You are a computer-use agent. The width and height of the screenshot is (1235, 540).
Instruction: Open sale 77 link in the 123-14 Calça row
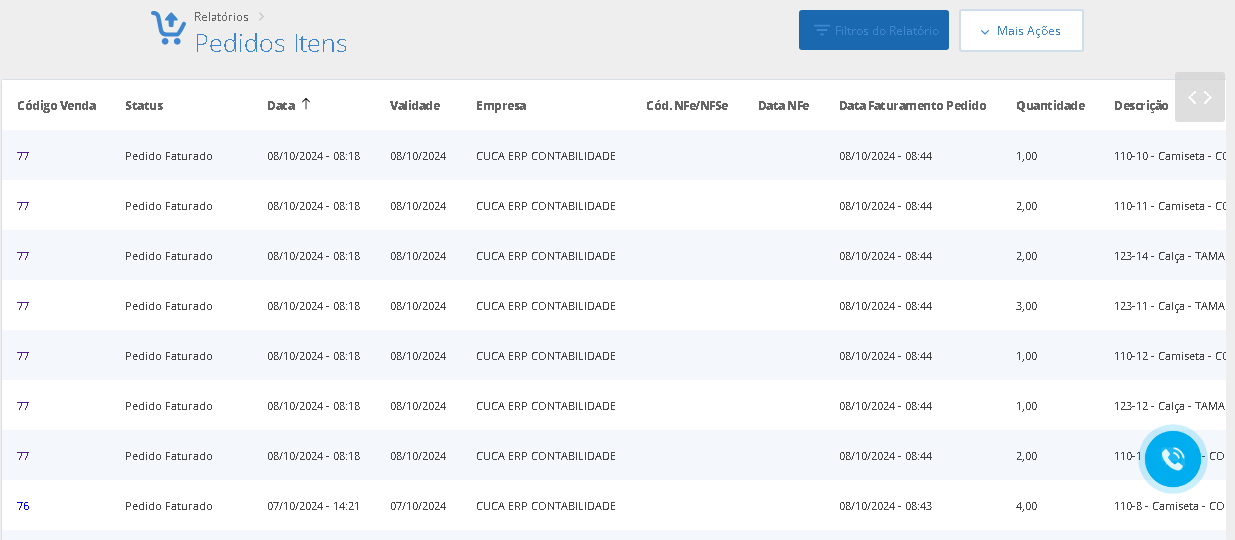(23, 256)
